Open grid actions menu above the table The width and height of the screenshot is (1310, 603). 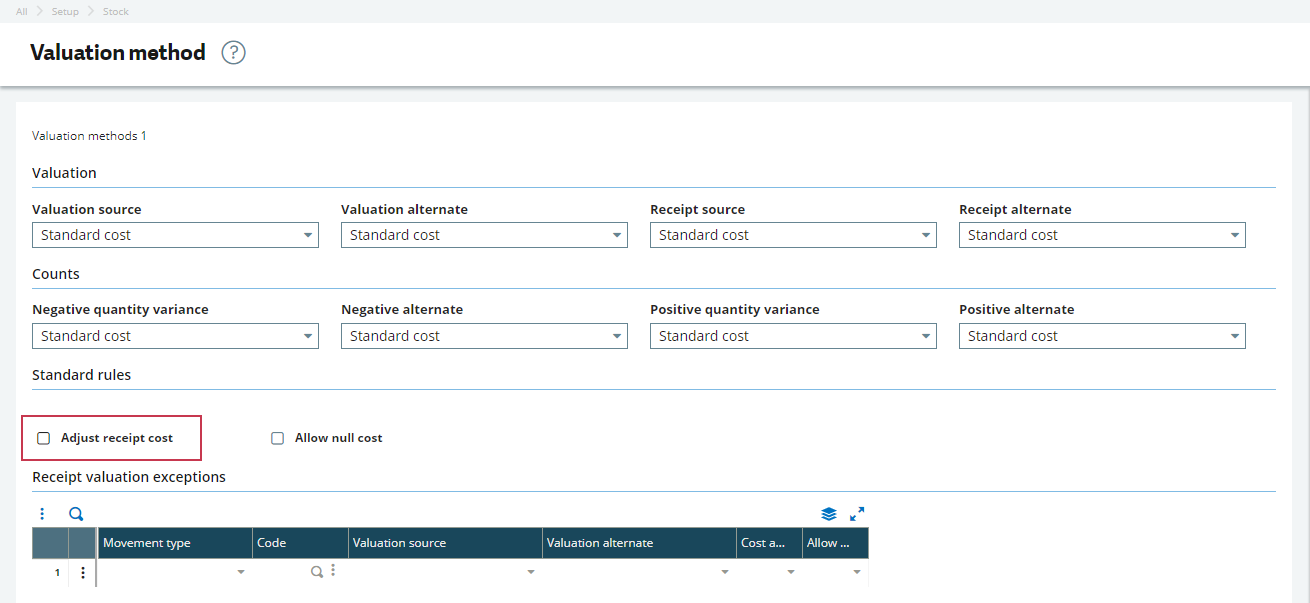click(42, 514)
